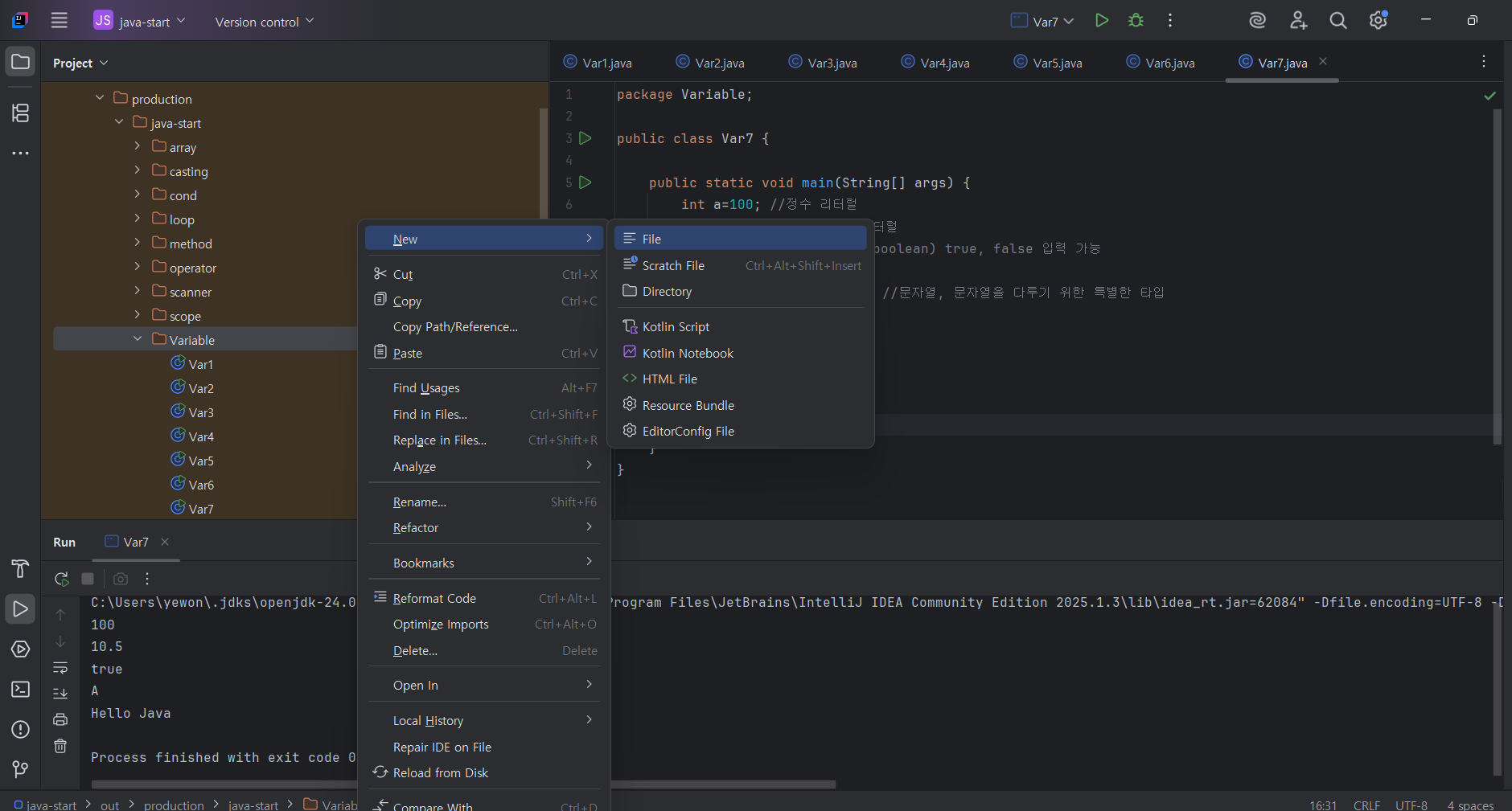Collapse the Variable folder
This screenshot has width=1512, height=811.
pos(138,339)
